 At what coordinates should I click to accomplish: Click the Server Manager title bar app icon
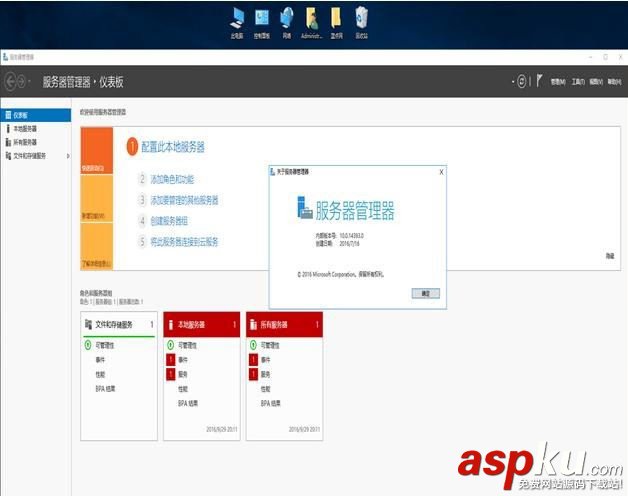pyautogui.click(x=5, y=57)
